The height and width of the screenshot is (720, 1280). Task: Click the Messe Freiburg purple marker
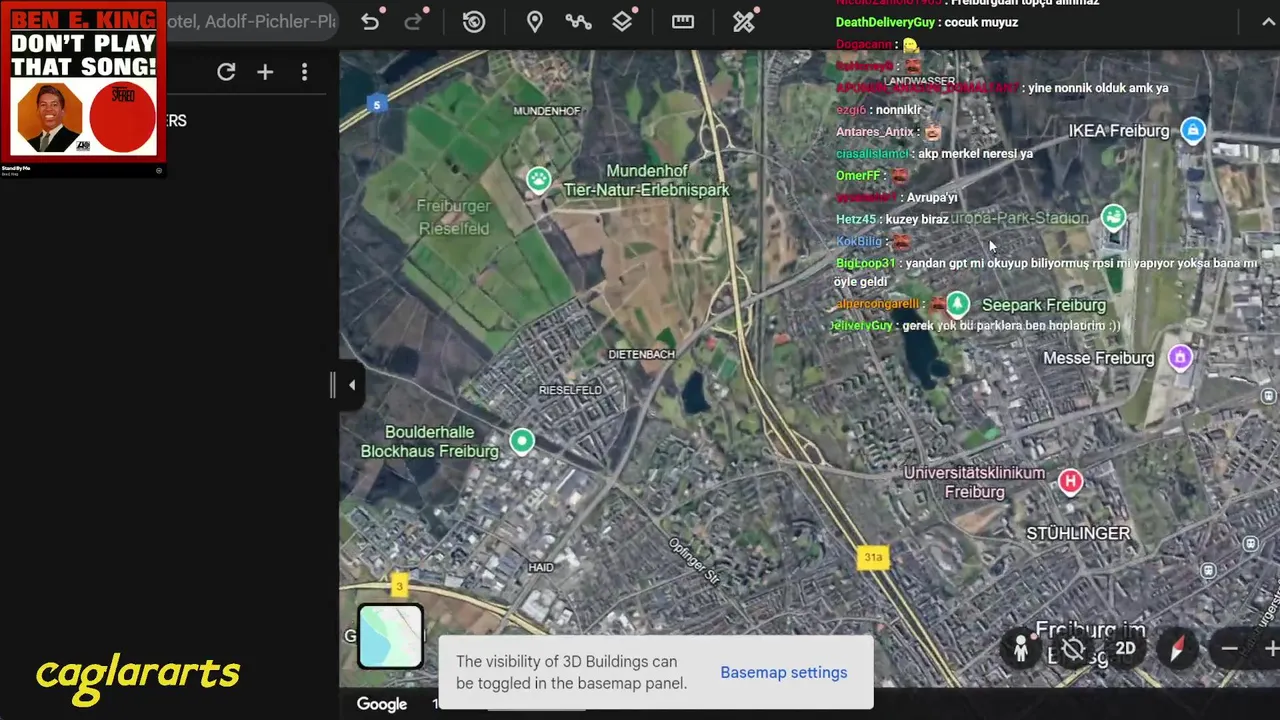1180,358
